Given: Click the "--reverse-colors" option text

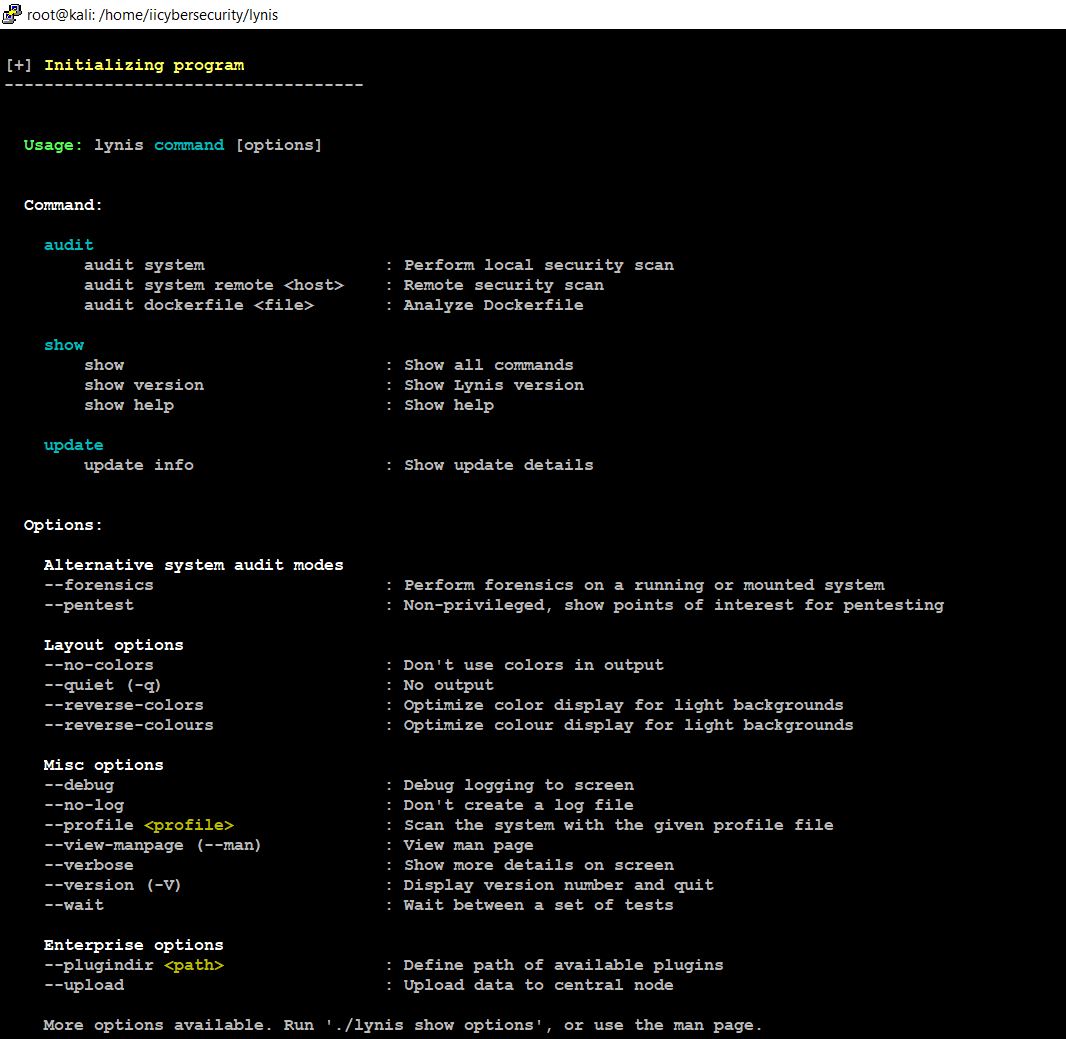Looking at the screenshot, I should pos(122,704).
